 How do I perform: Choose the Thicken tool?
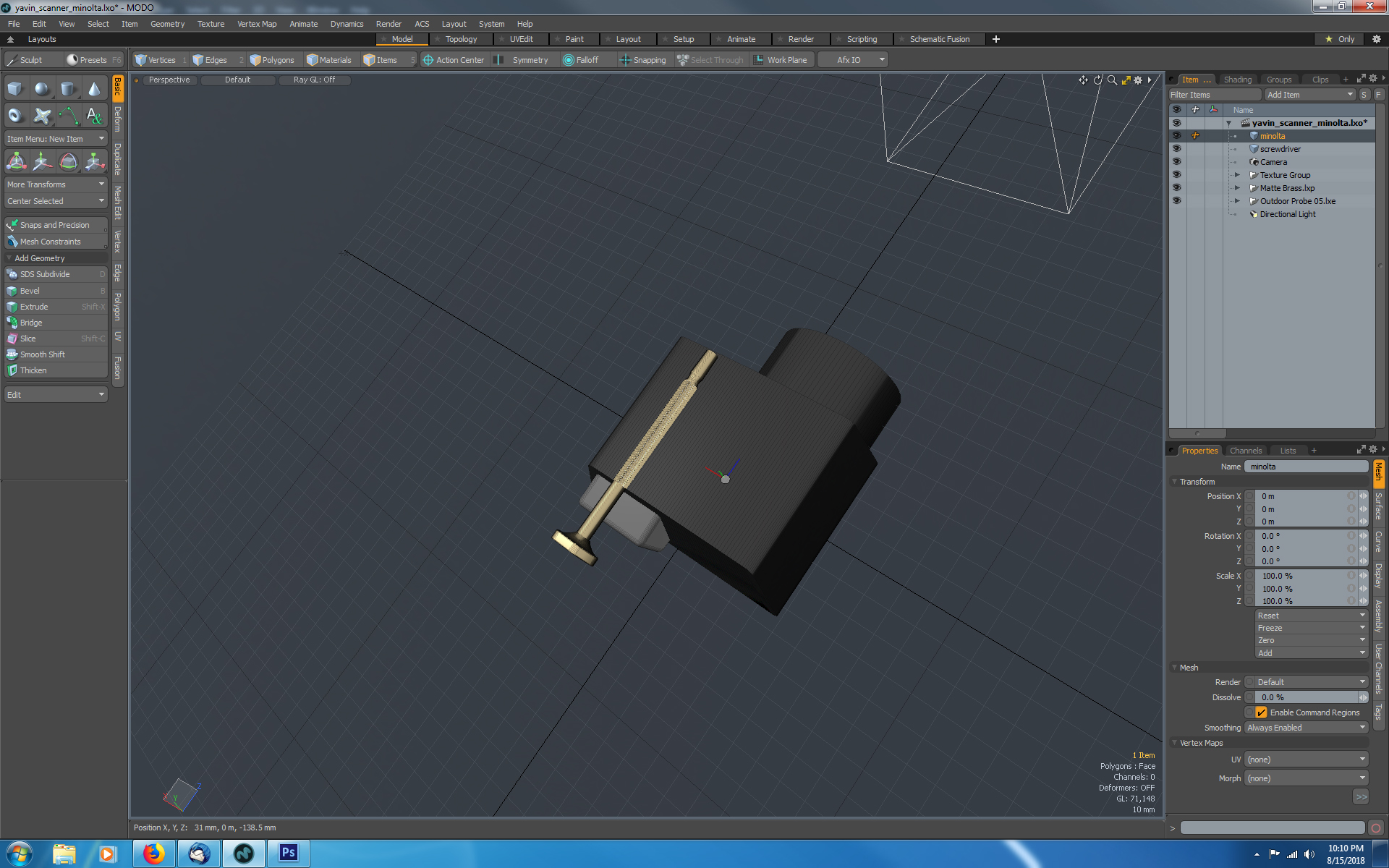(56, 370)
